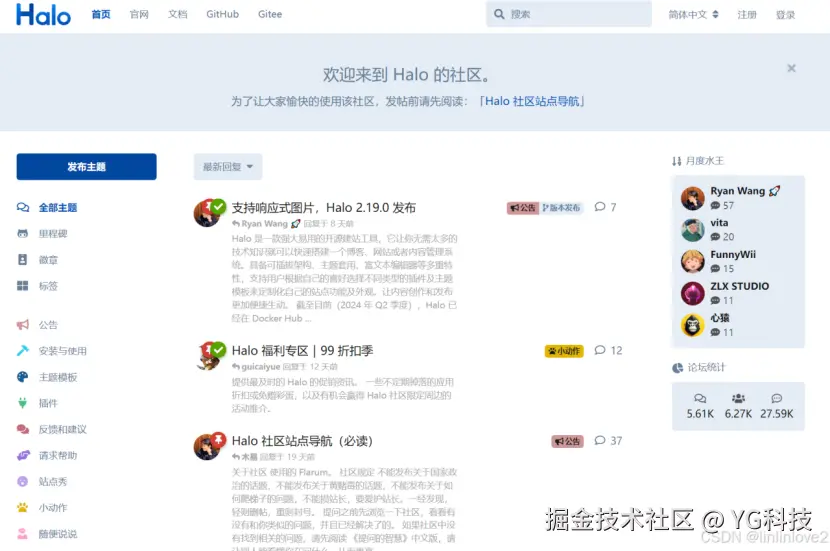830x551 pixels.
Task: Click the 5.61K discussions statistic
Action: [700, 407]
